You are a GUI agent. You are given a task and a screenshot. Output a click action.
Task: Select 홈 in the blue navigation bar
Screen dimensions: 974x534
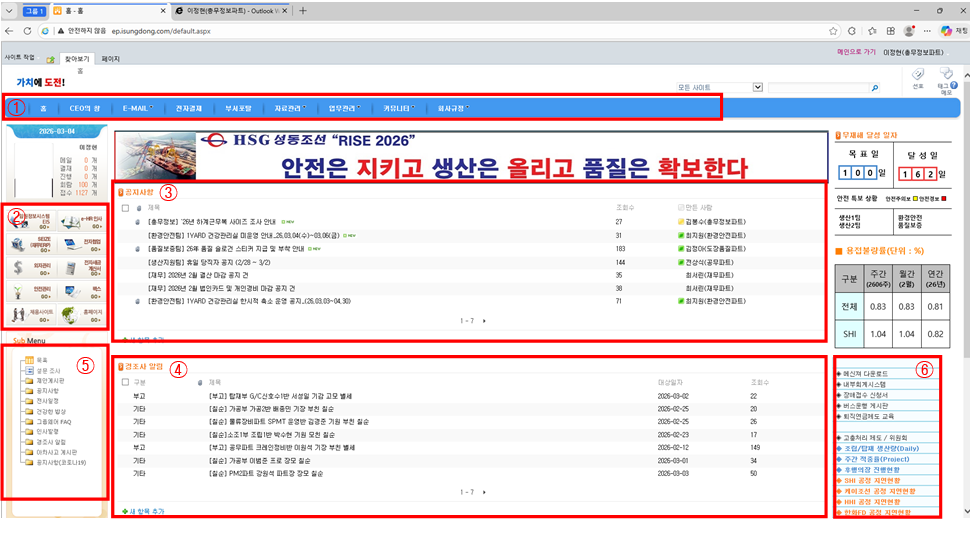[x=43, y=108]
